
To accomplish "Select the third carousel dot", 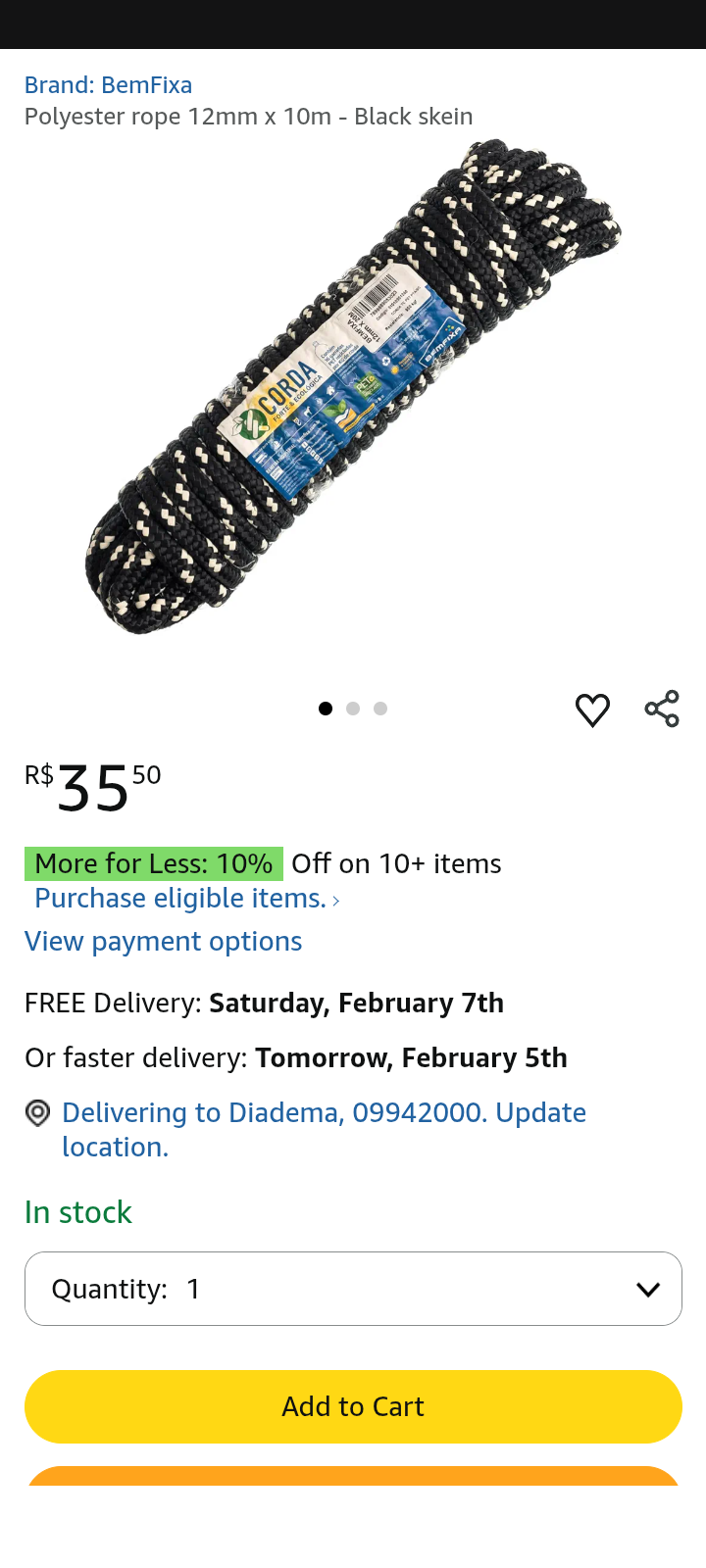I will pyautogui.click(x=380, y=709).
